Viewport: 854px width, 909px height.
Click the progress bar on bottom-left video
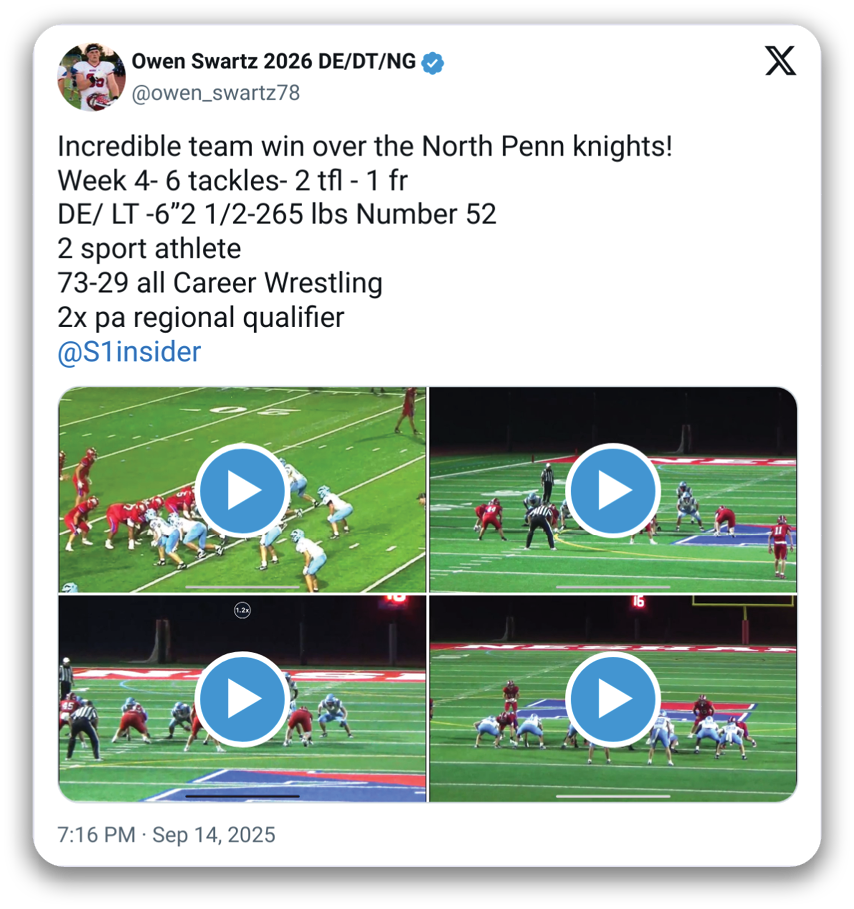click(242, 797)
